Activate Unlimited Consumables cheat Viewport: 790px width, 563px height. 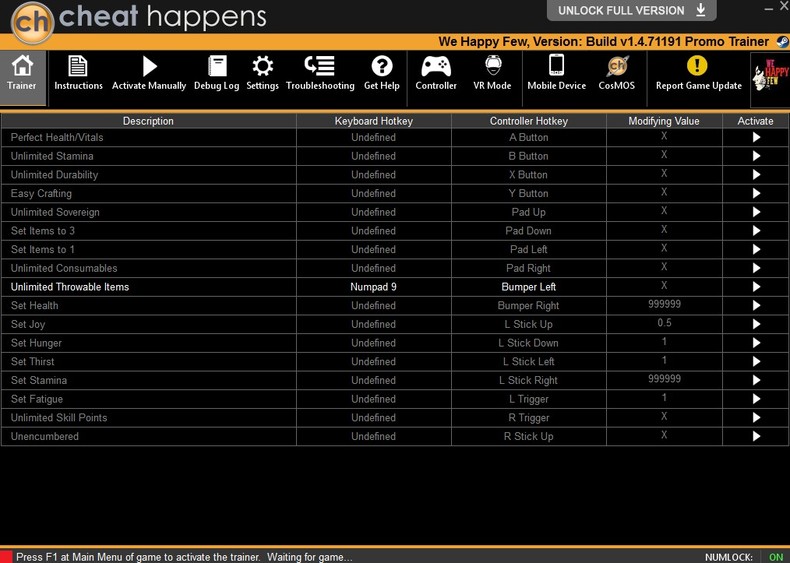pos(756,268)
